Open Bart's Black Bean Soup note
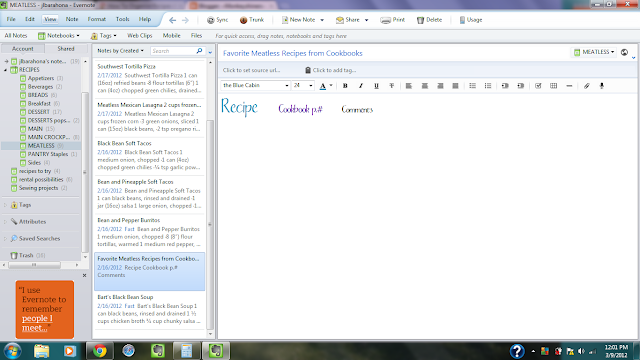640x360 pixels. point(149,309)
